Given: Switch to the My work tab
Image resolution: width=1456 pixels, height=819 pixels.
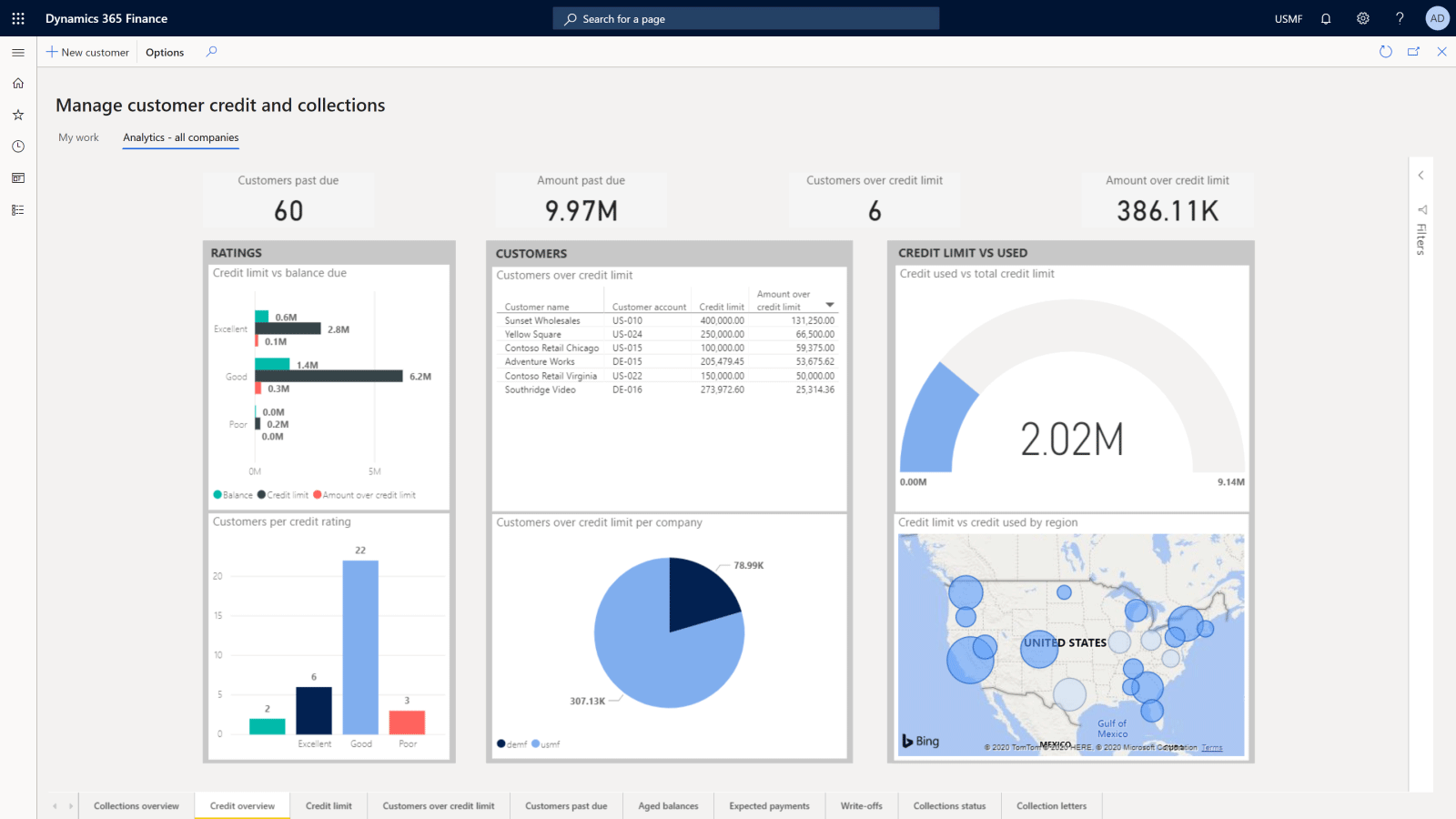Looking at the screenshot, I should pyautogui.click(x=78, y=137).
